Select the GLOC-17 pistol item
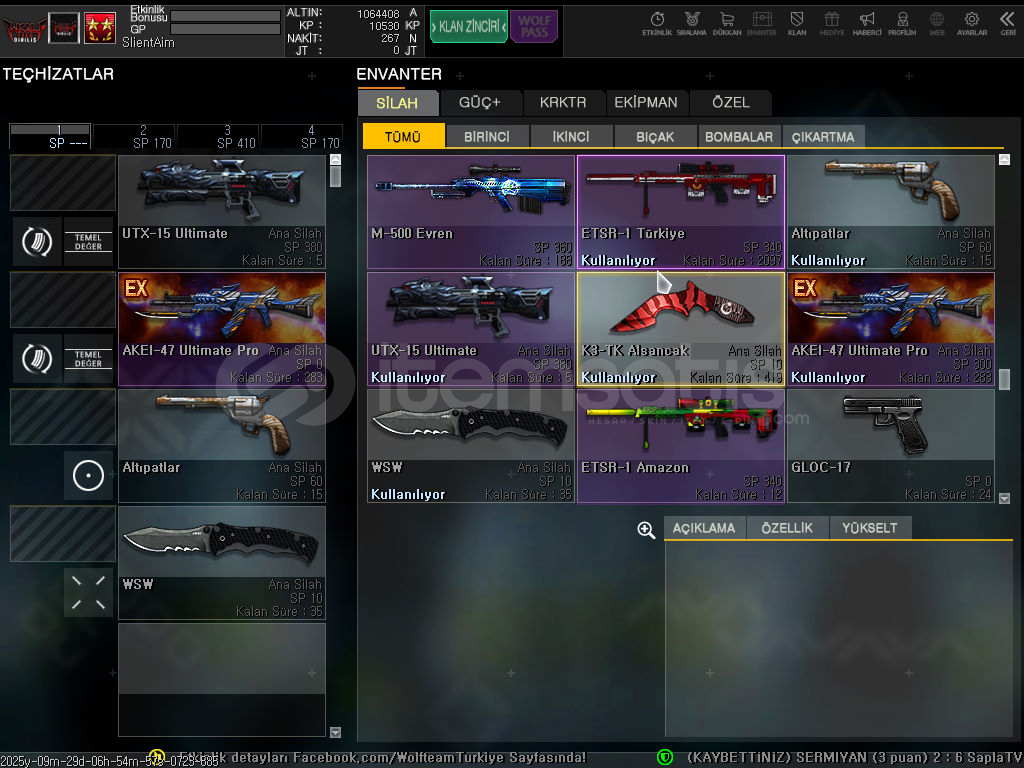This screenshot has height=768, width=1024. (891, 446)
